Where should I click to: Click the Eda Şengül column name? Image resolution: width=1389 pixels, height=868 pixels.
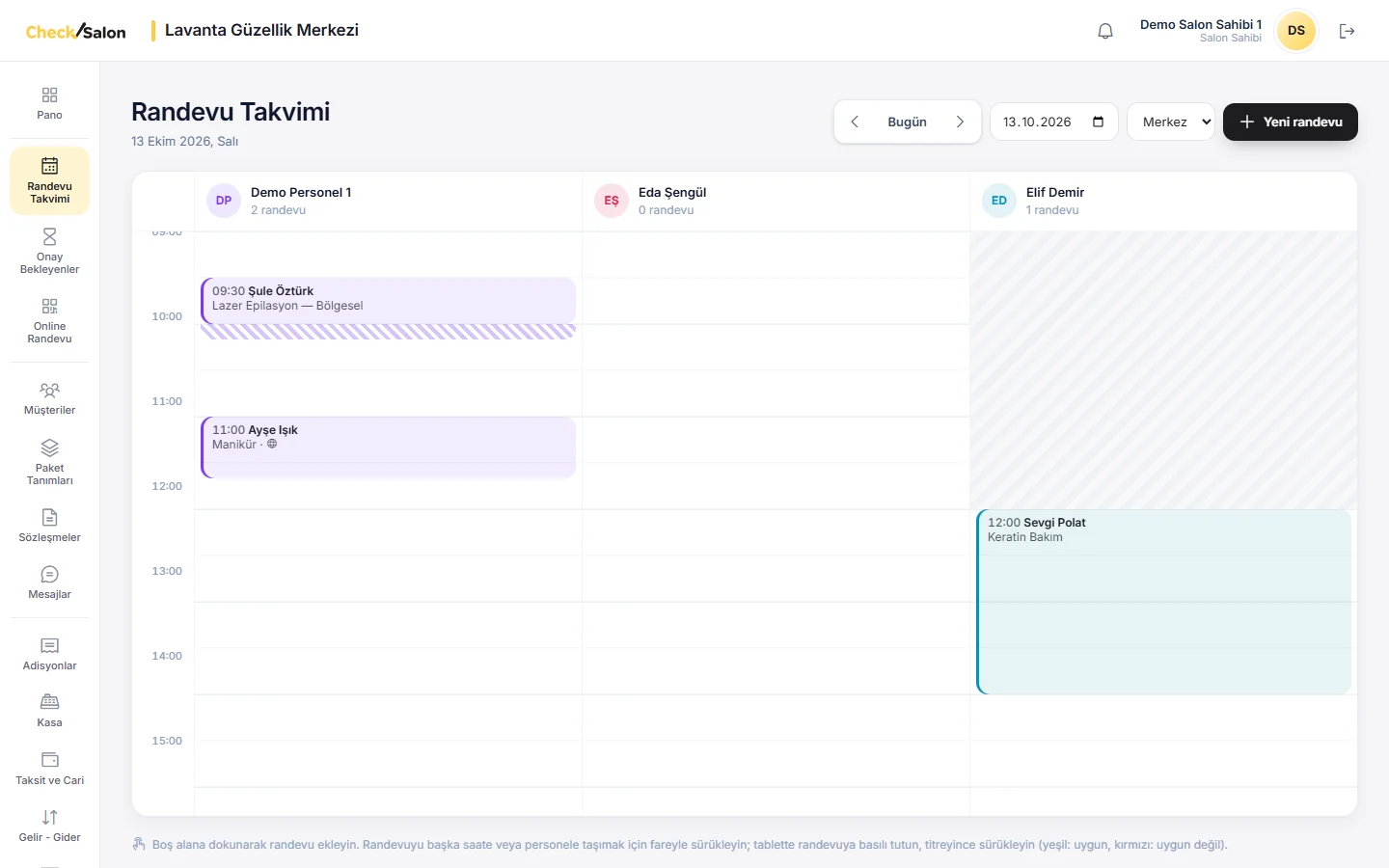pos(672,193)
